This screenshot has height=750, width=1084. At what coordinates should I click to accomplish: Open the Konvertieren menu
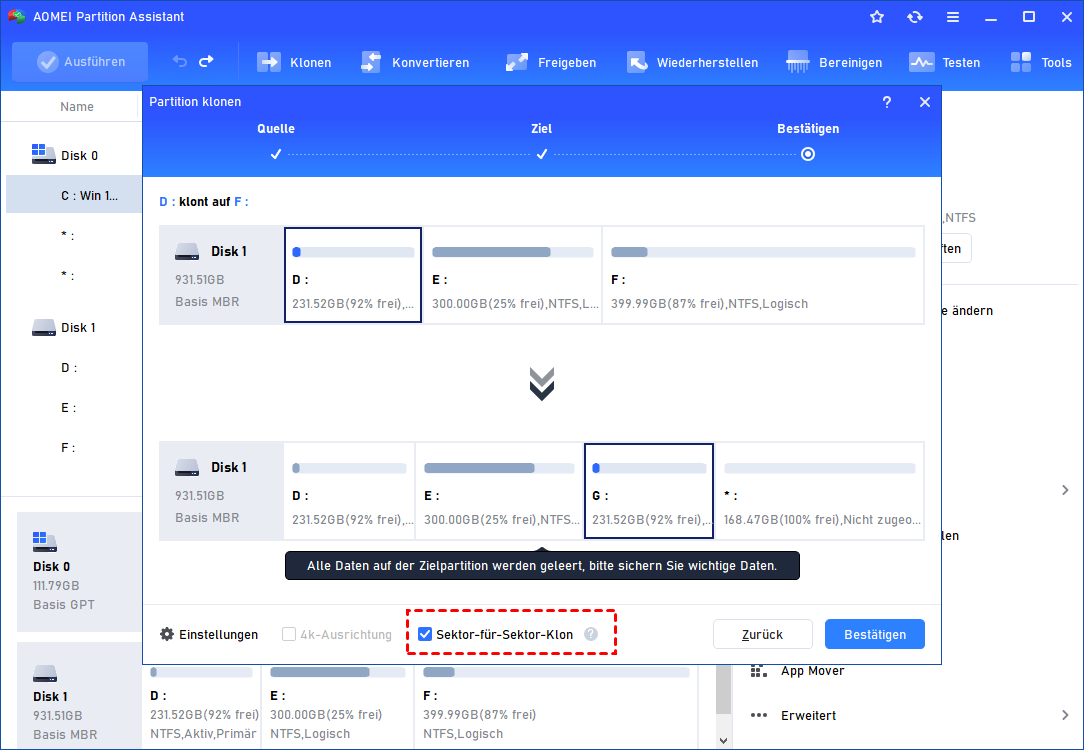415,62
